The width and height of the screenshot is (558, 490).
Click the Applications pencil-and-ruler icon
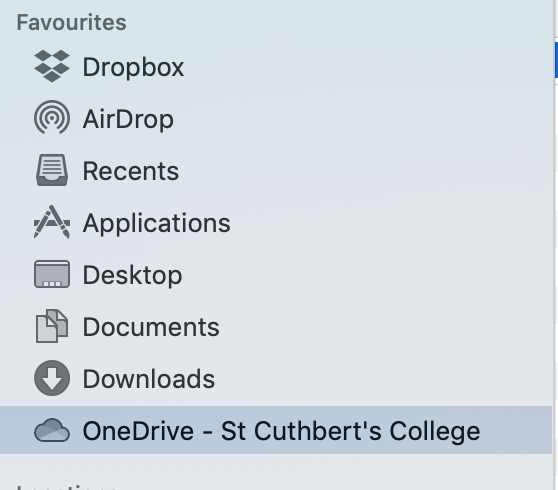pyautogui.click(x=52, y=222)
